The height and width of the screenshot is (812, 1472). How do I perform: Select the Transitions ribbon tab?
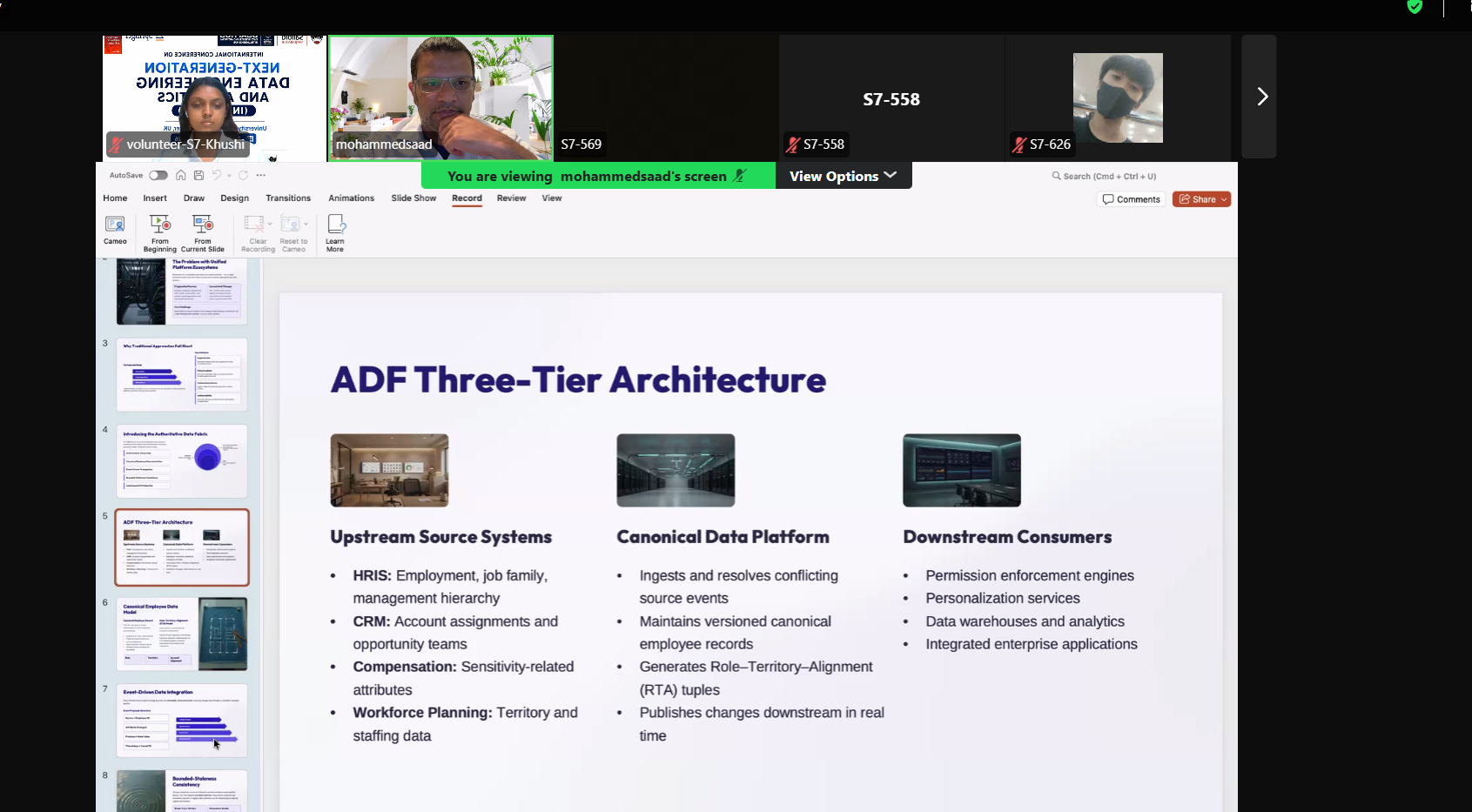pos(288,198)
